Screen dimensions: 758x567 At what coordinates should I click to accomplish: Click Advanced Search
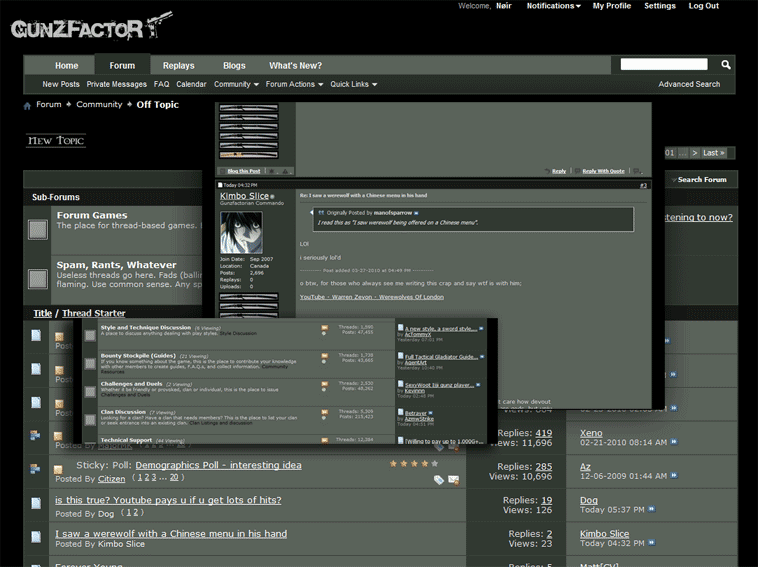pyautogui.click(x=689, y=84)
